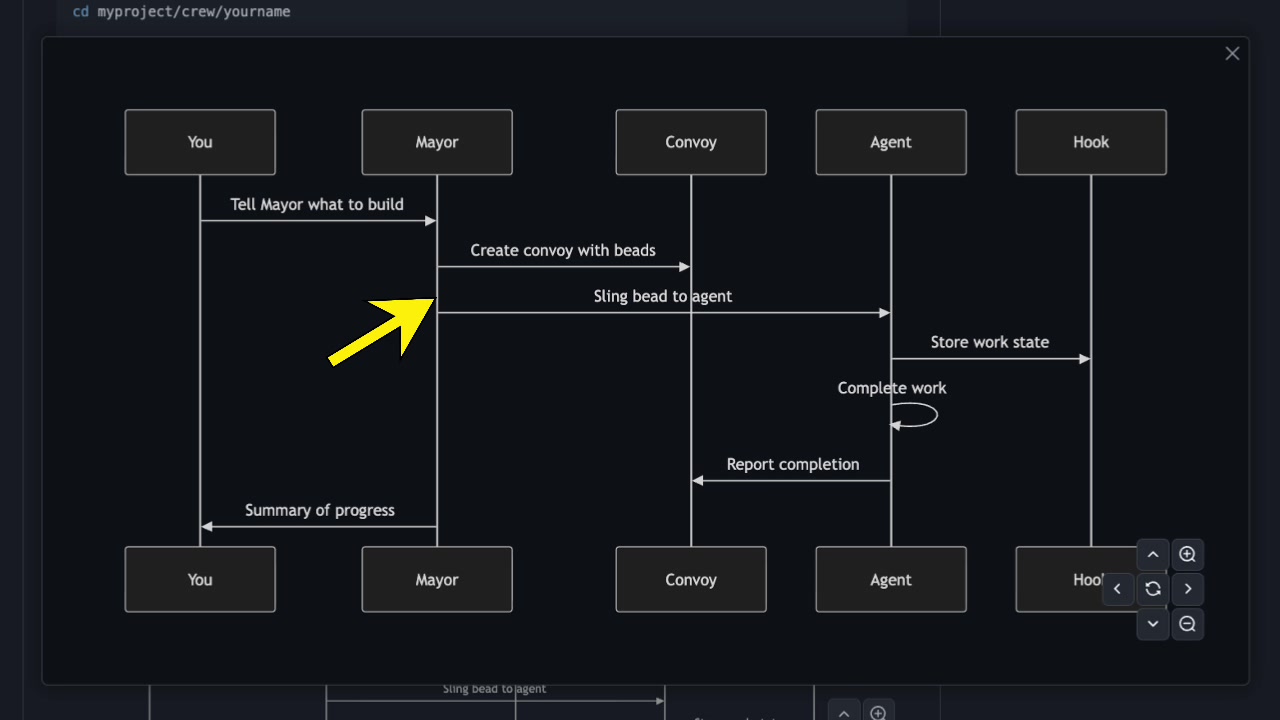Screen dimensions: 1280x720
Task: Zoom out of the sequence diagram
Action: (1187, 623)
